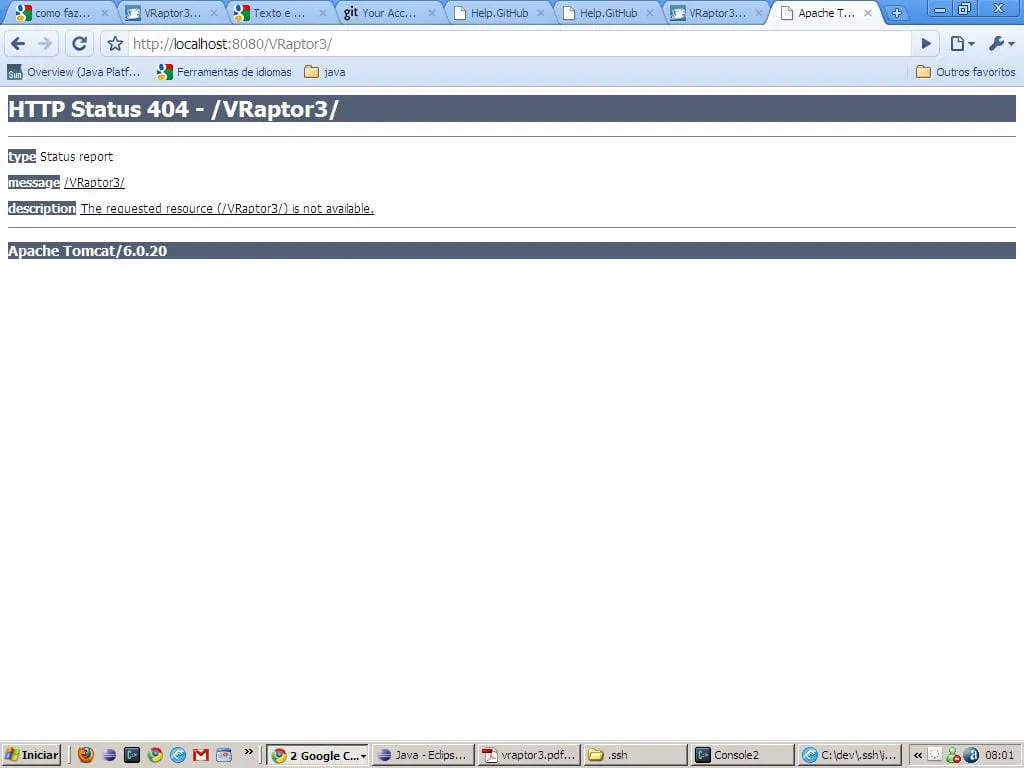The height and width of the screenshot is (768, 1024).
Task: Focus the address bar showing localhost:8080/VRaptor3/
Action: click(519, 44)
